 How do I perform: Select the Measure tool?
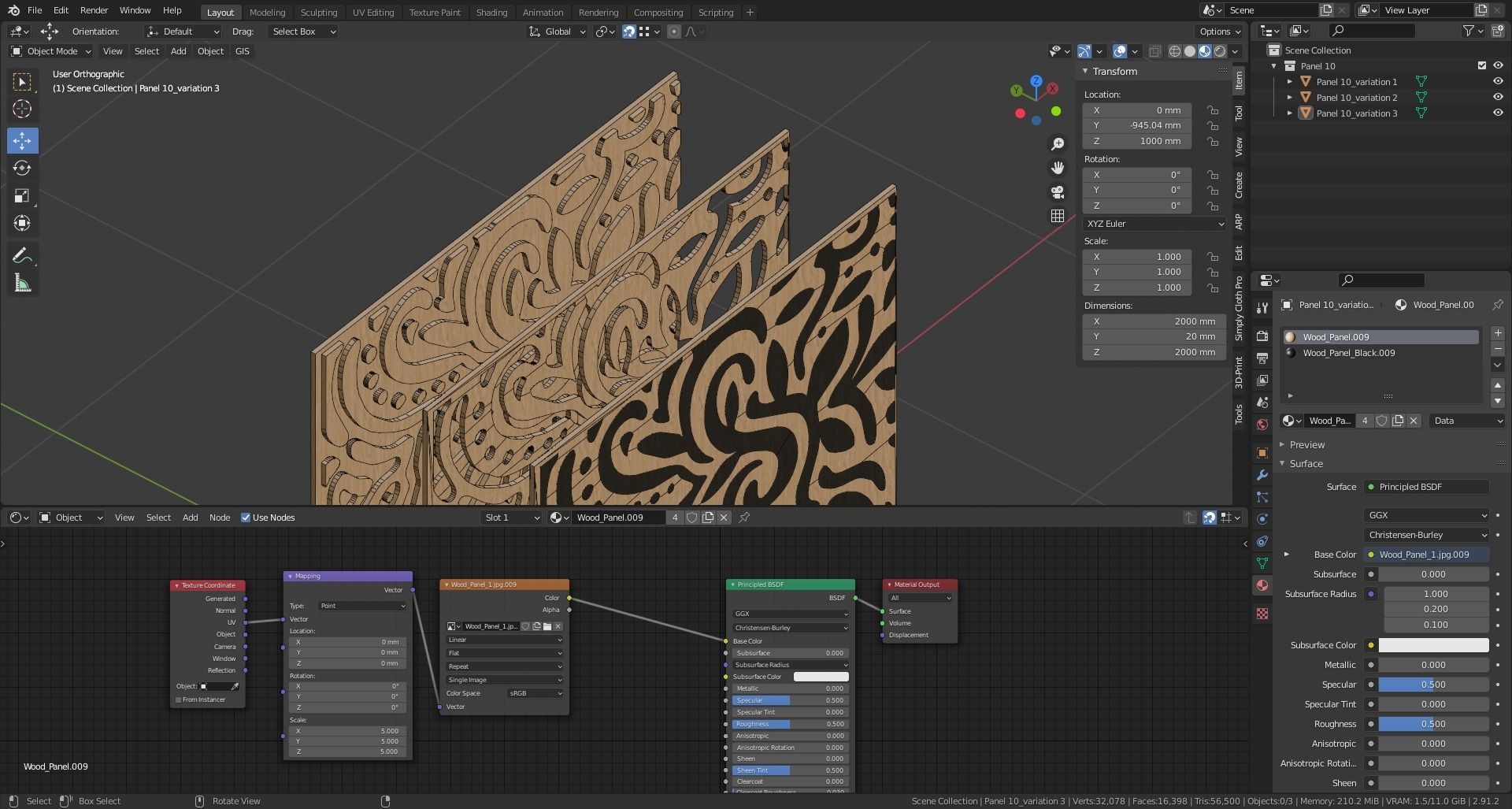22,283
